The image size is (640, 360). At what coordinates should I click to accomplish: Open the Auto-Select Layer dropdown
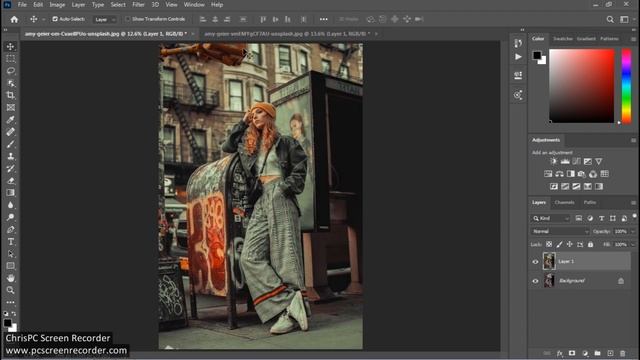pos(104,19)
